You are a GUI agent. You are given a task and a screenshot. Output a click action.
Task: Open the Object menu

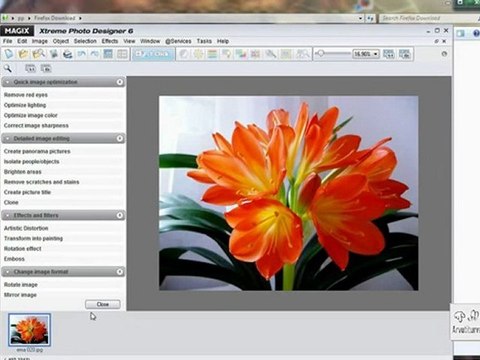(x=61, y=41)
